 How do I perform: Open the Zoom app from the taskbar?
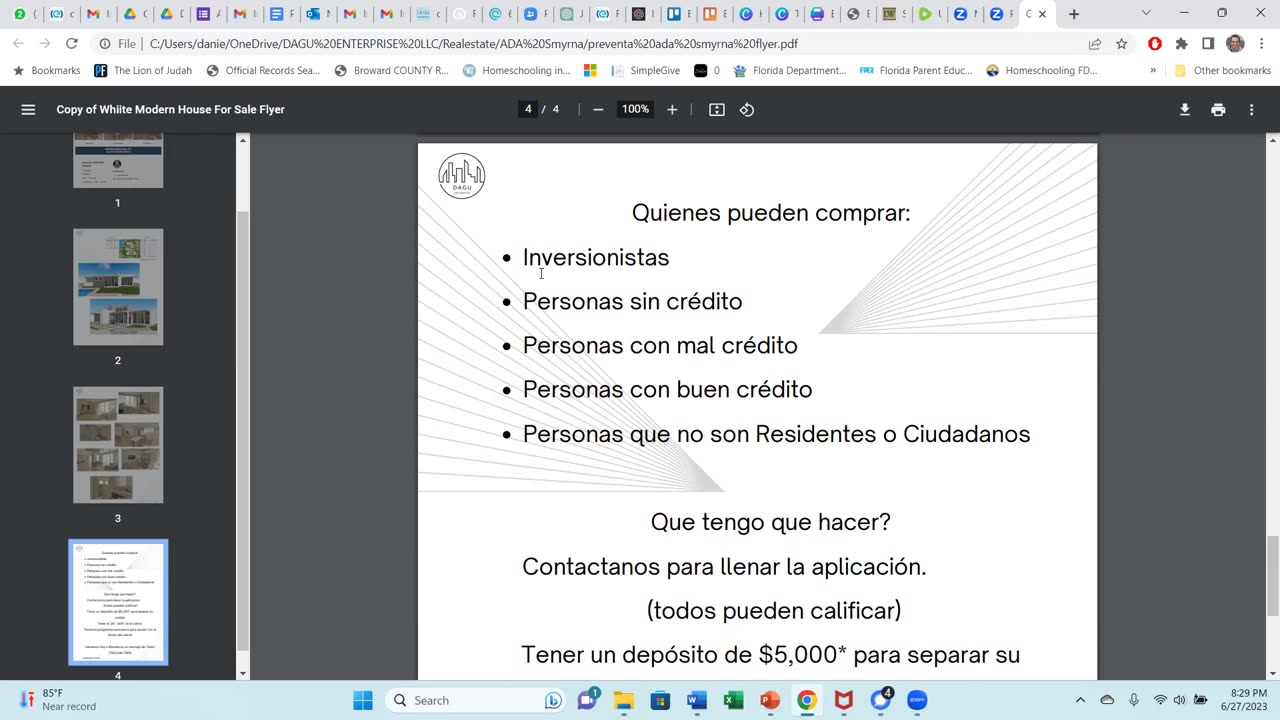coord(917,700)
